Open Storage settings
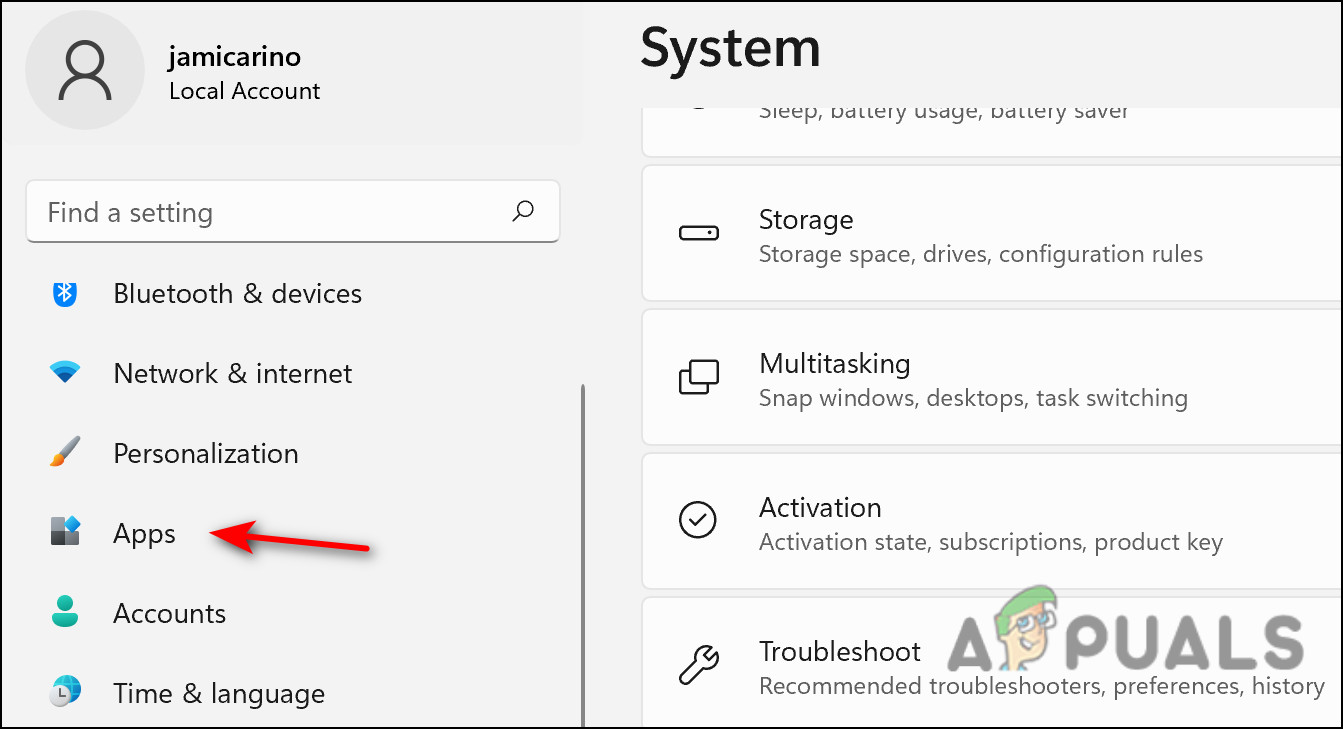Viewport: 1343px width, 729px height. tap(900, 233)
